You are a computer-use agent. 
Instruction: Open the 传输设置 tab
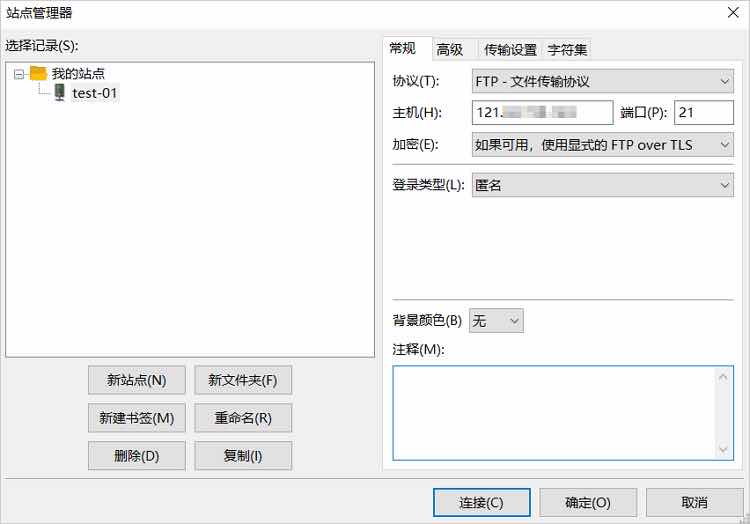pos(510,50)
